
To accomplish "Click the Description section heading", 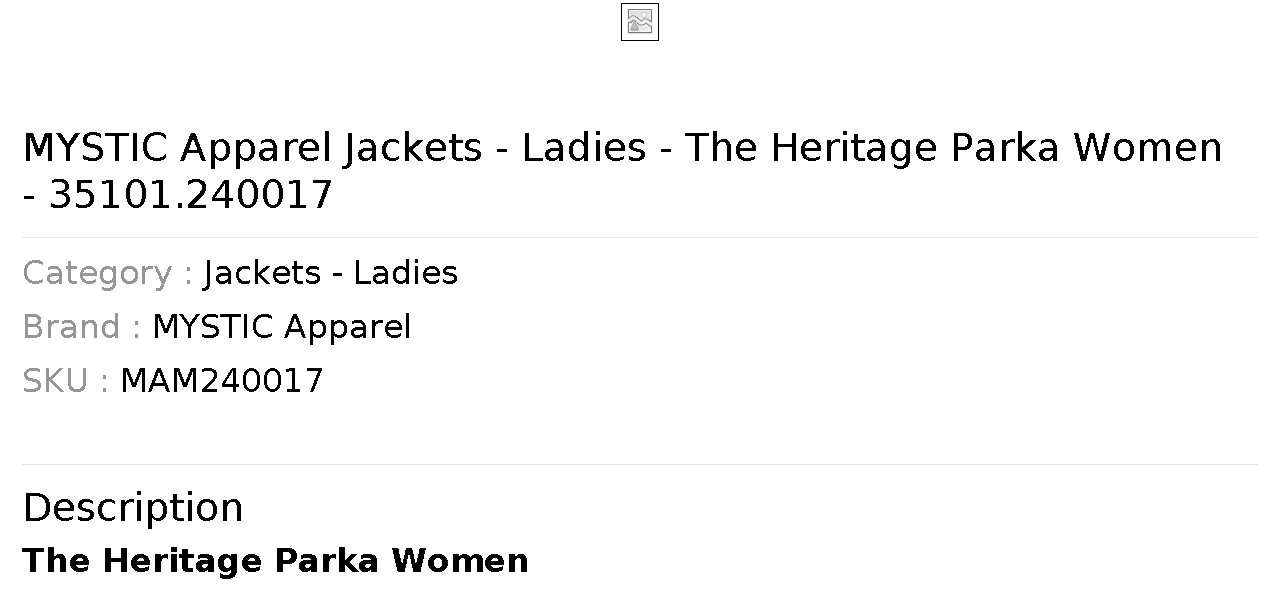I will (132, 507).
